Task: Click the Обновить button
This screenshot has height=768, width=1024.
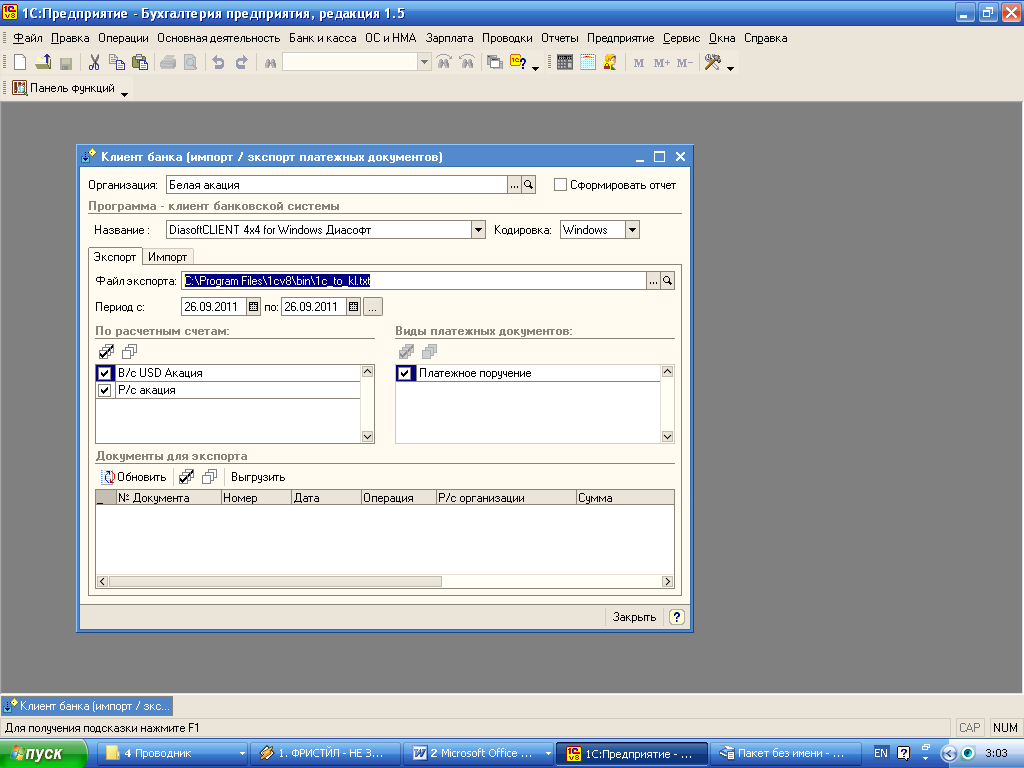Action: click(x=135, y=477)
